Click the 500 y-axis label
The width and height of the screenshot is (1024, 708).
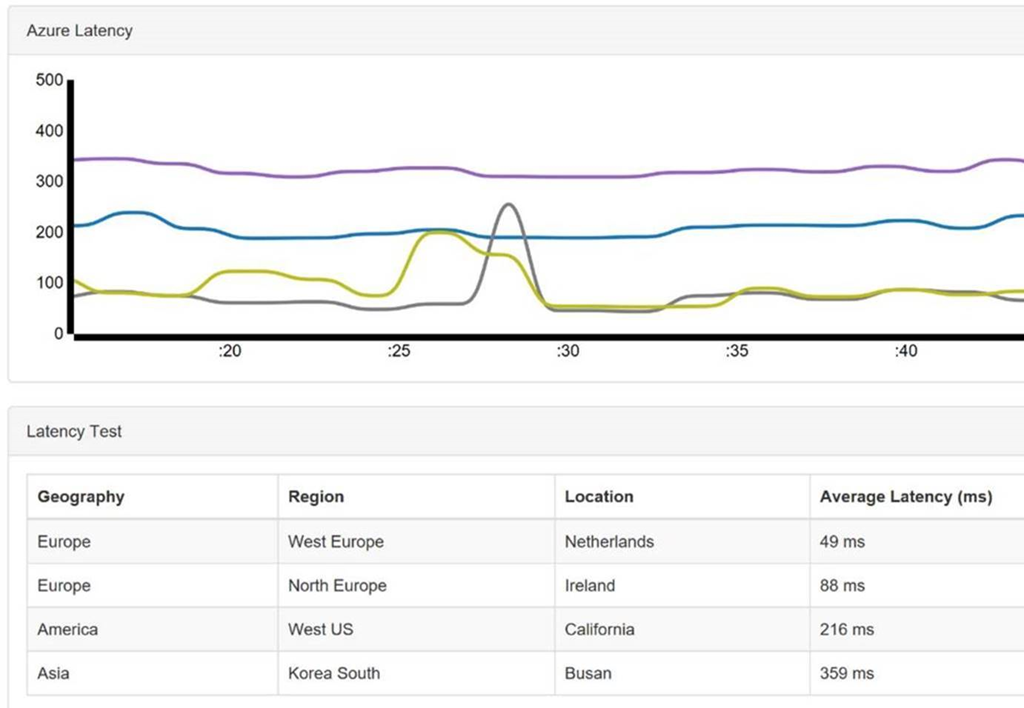point(50,80)
